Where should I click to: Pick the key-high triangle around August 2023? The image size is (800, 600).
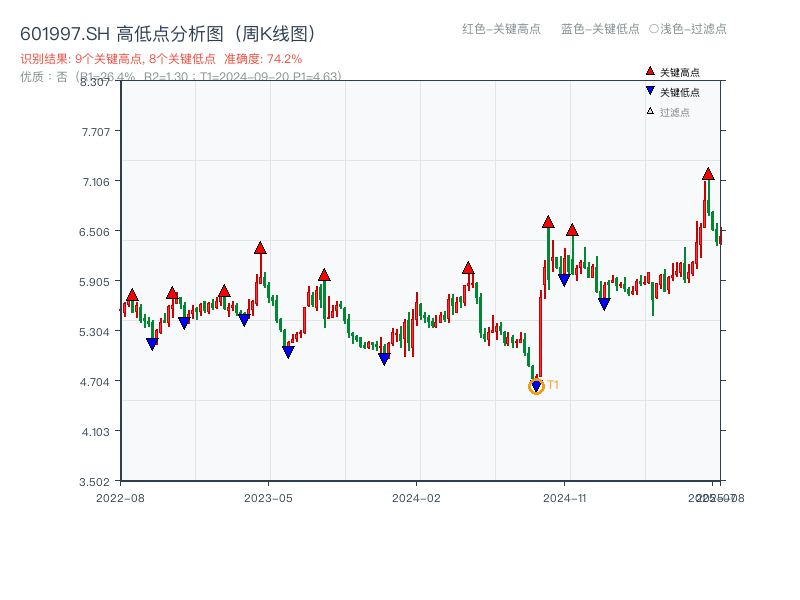pos(324,275)
